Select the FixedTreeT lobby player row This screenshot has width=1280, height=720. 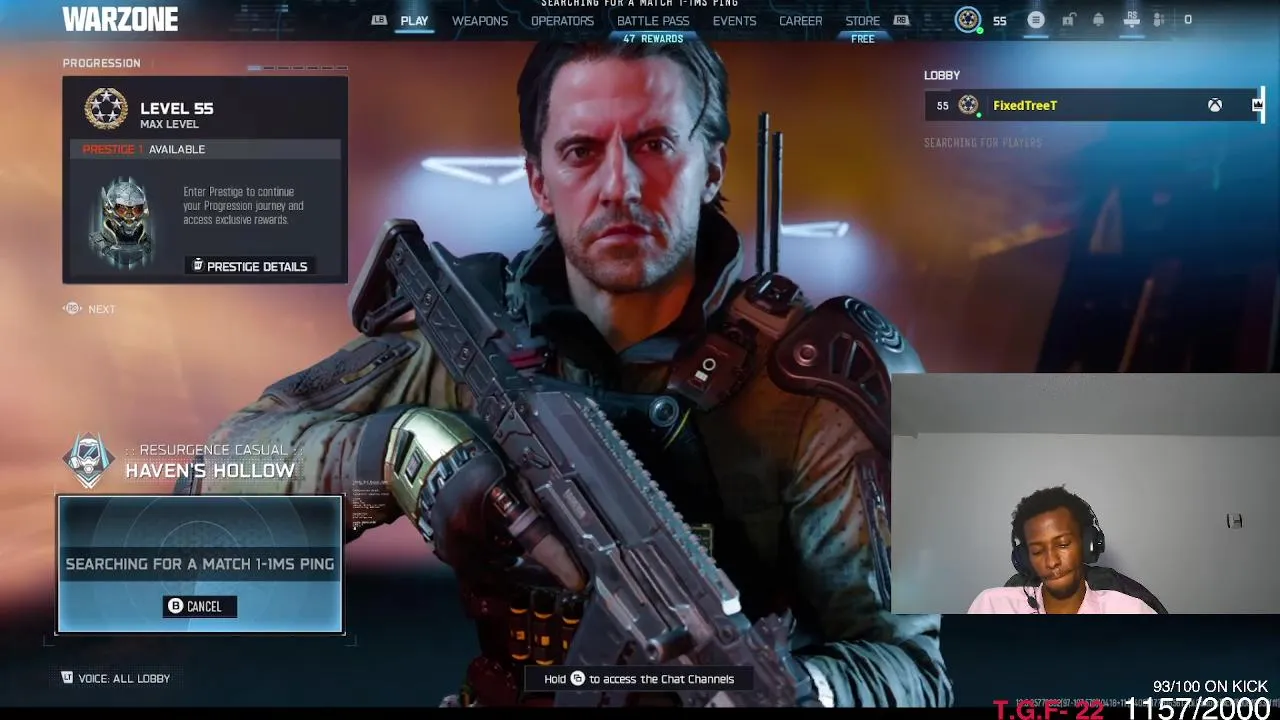tap(1094, 105)
